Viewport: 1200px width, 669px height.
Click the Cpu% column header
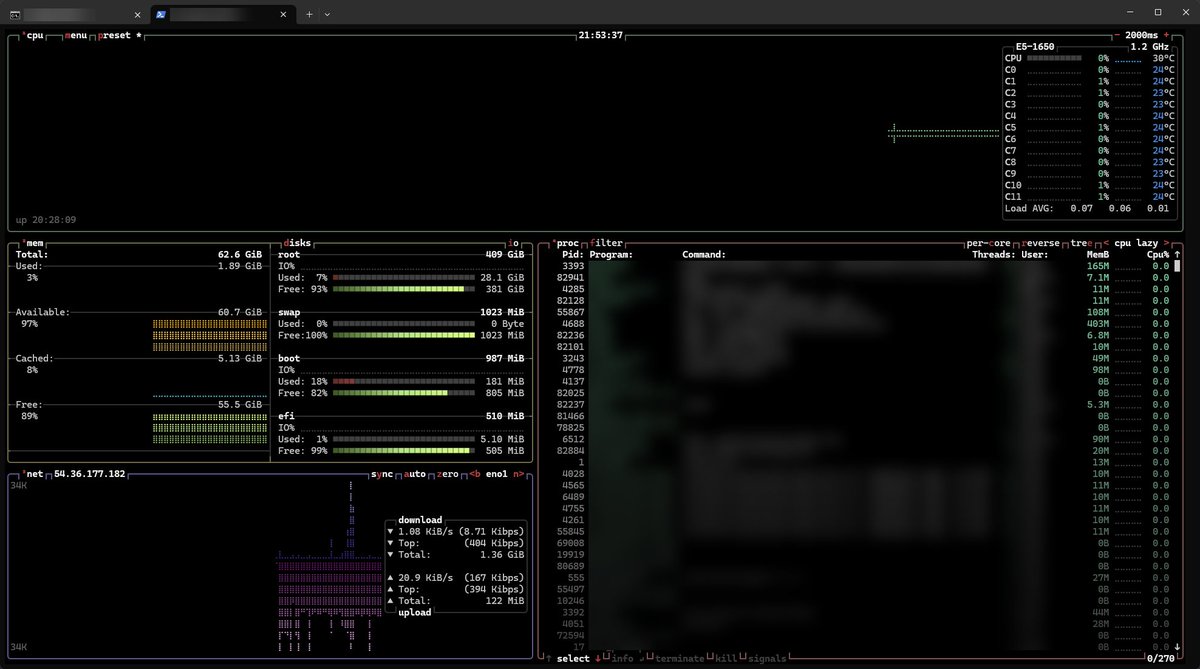coord(1158,255)
